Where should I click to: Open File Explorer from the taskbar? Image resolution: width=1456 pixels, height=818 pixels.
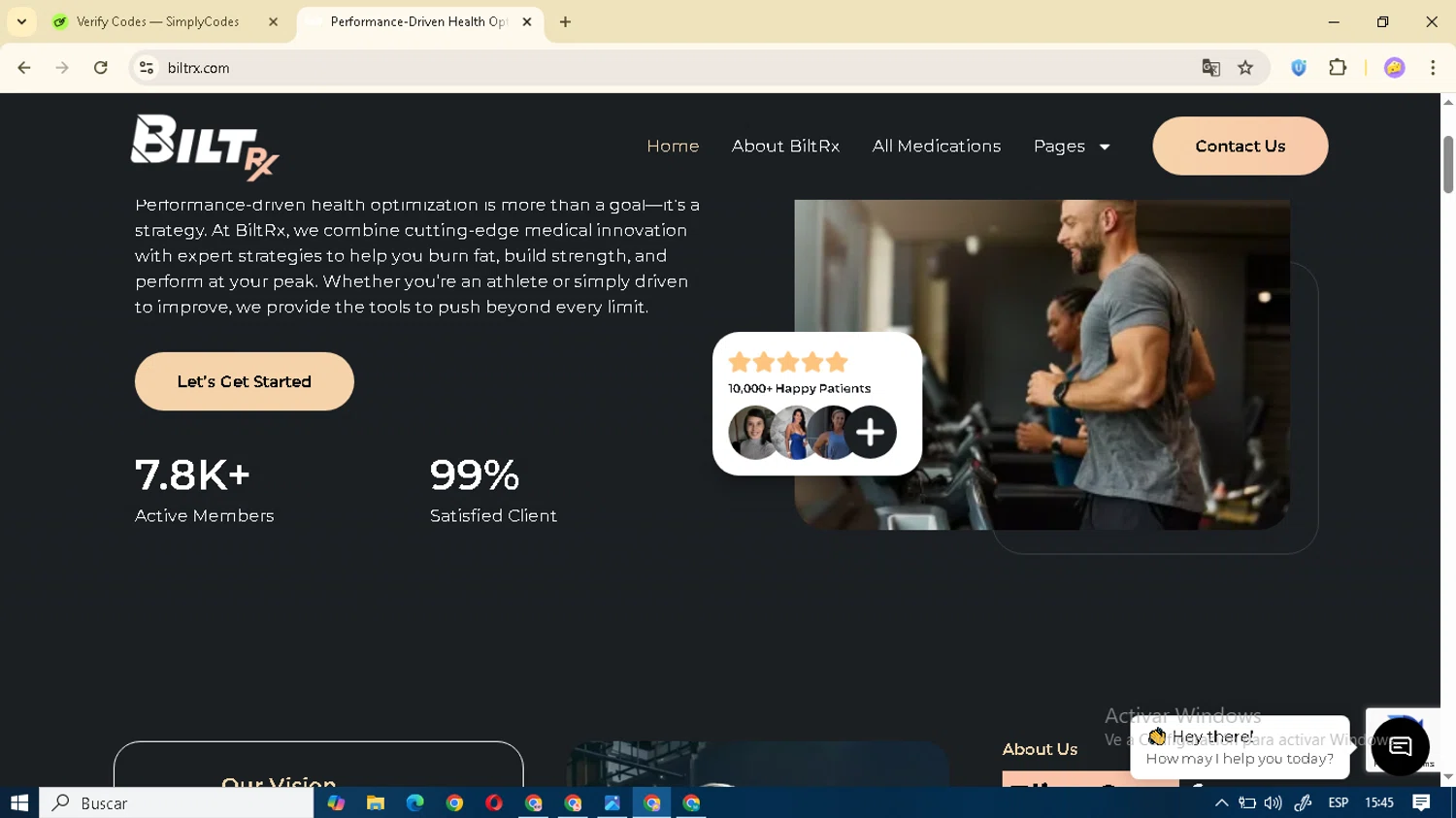coord(376,803)
